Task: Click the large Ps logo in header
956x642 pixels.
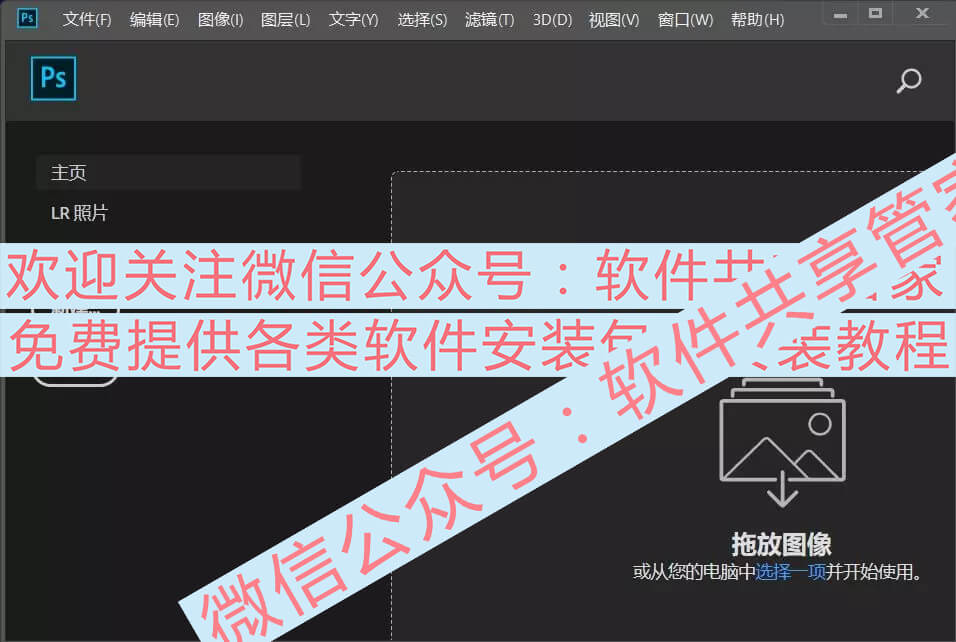Action: tap(54, 78)
